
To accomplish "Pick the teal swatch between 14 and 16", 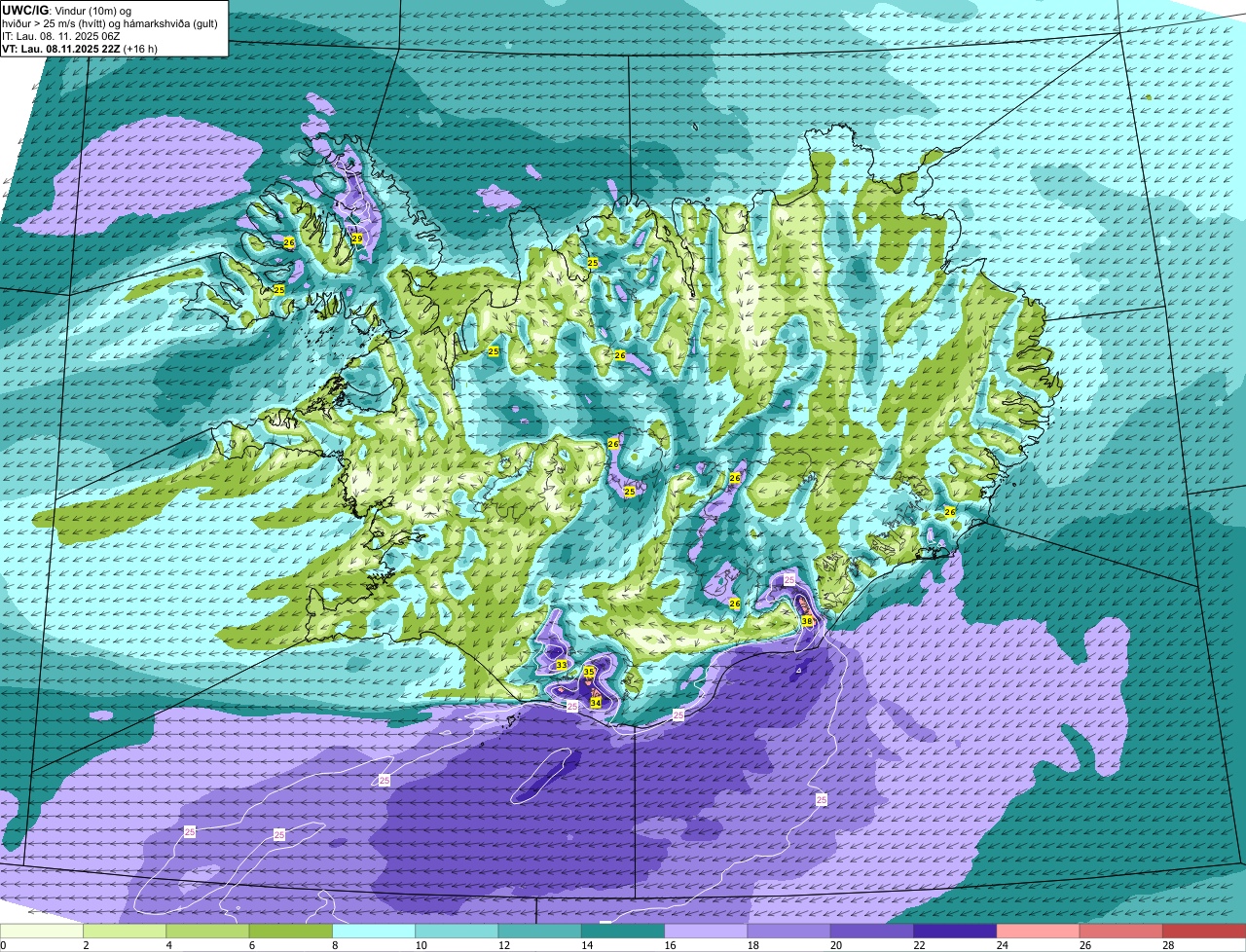I will tap(623, 932).
